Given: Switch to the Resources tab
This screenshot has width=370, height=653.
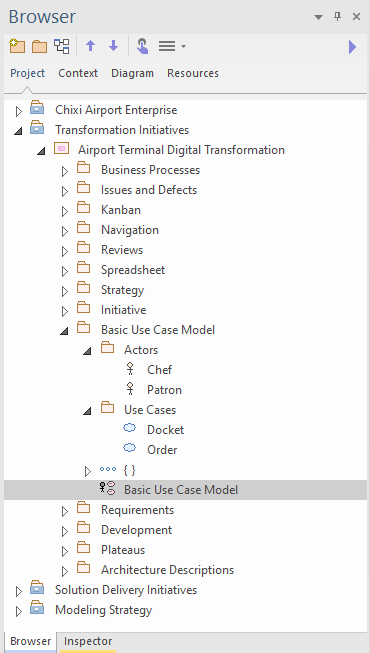Looking at the screenshot, I should click(192, 73).
